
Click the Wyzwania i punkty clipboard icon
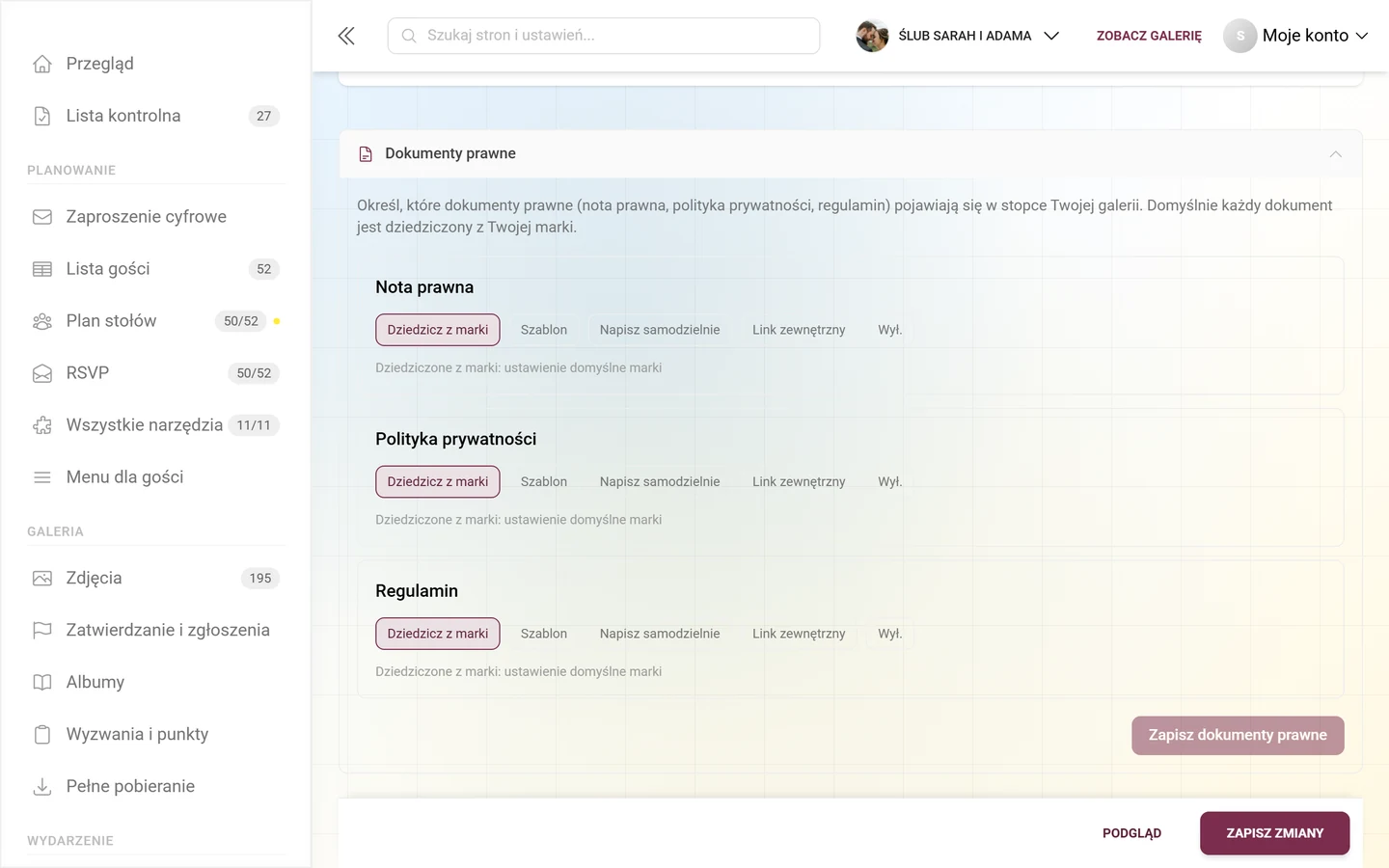(42, 735)
